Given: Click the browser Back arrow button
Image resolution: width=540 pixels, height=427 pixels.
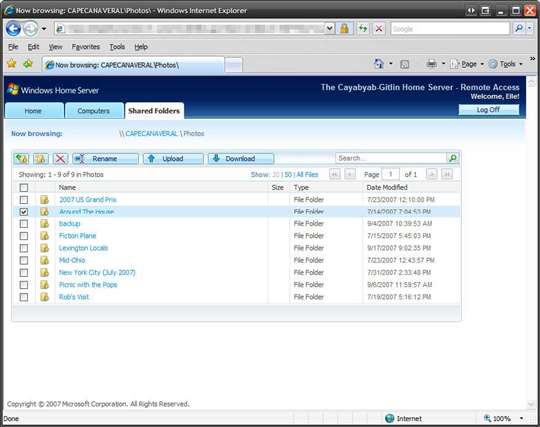Looking at the screenshot, I should [13, 29].
